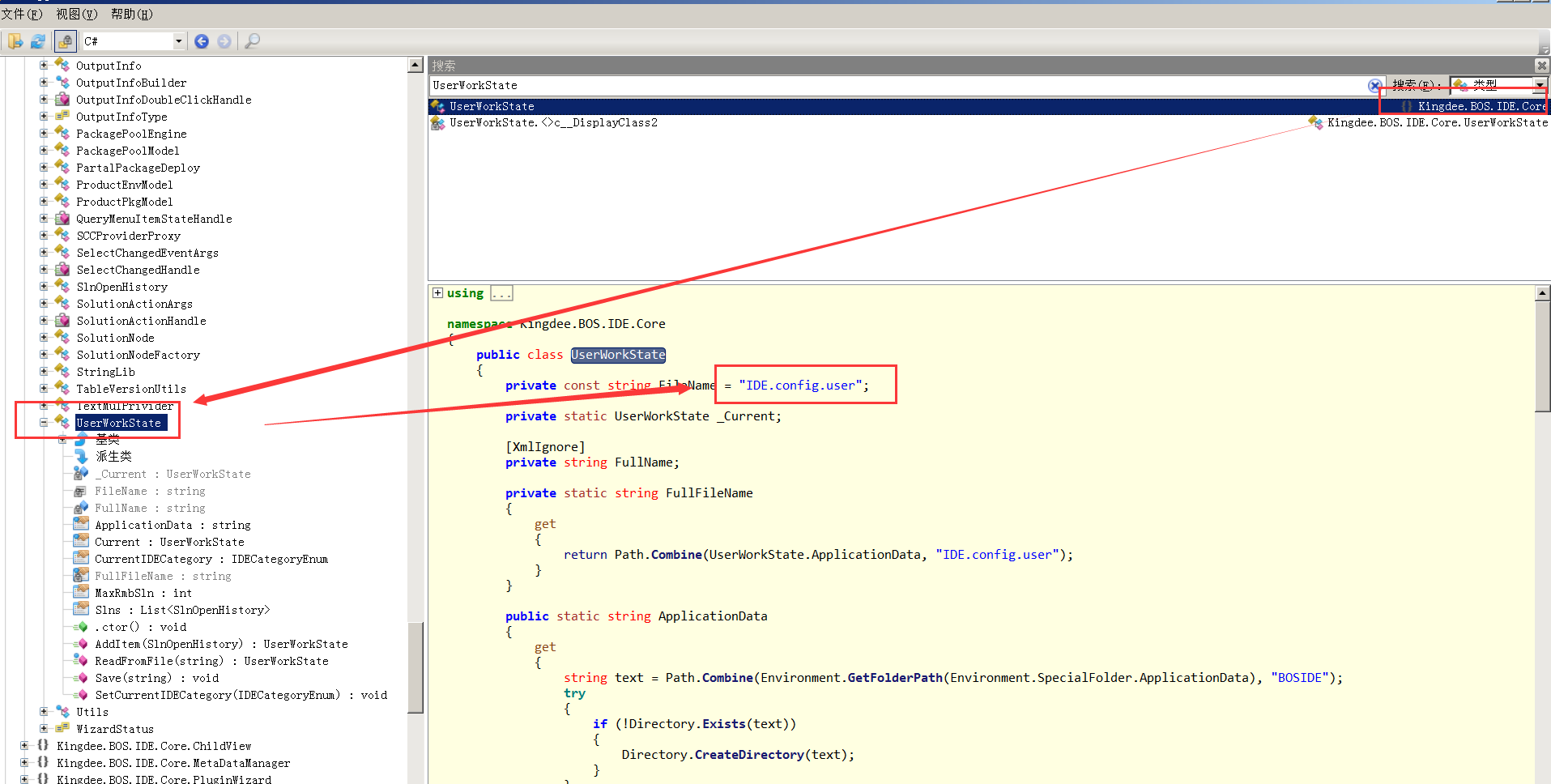Expand the SlnOpenHistory node
This screenshot has width=1551, height=784.
click(44, 286)
